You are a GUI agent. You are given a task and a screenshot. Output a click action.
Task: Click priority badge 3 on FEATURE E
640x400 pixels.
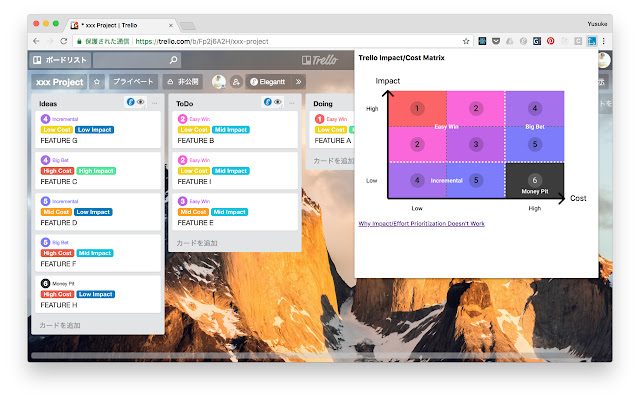tap(182, 201)
